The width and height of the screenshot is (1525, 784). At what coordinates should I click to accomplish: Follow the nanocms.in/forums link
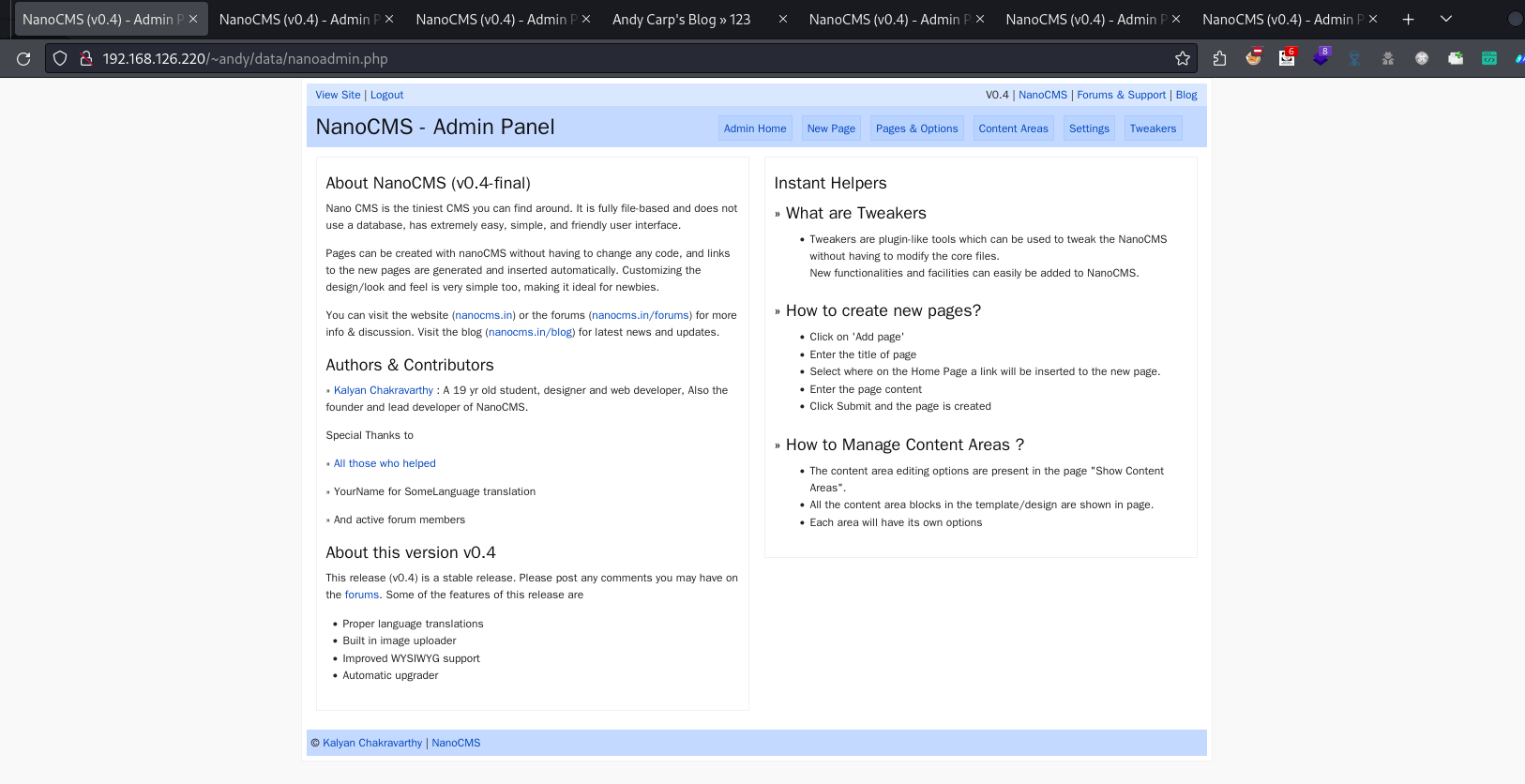[x=641, y=315]
